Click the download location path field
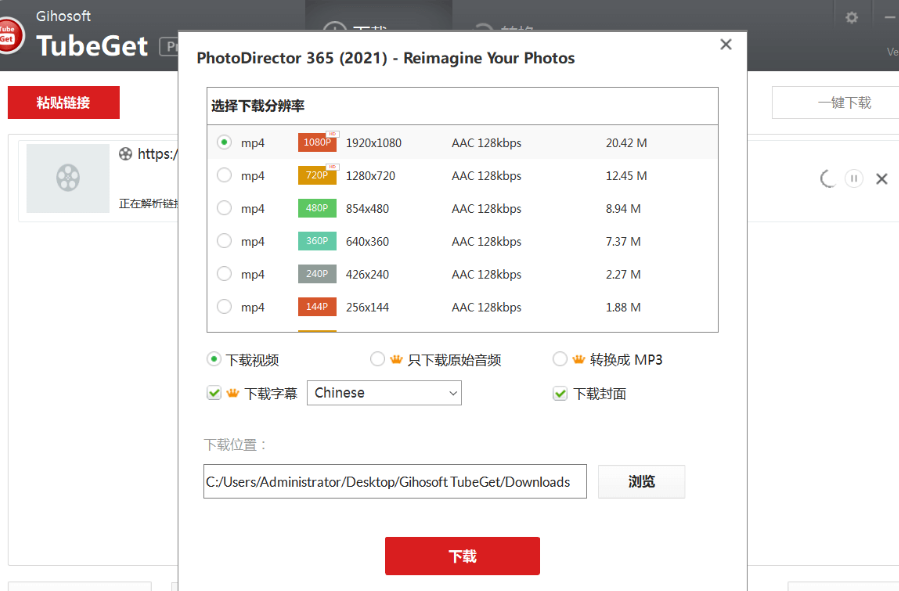This screenshot has width=899, height=591. click(x=394, y=482)
